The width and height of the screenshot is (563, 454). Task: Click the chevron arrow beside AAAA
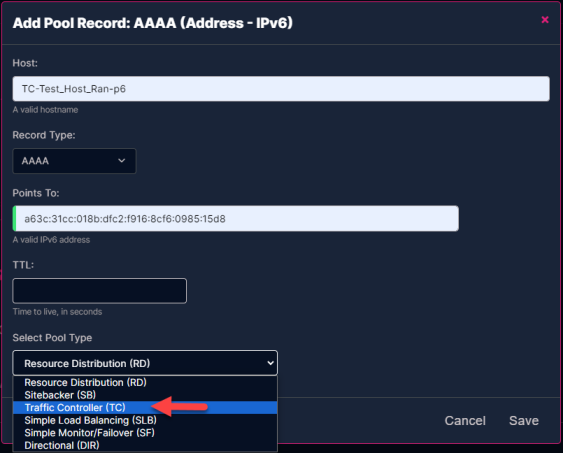click(x=122, y=161)
